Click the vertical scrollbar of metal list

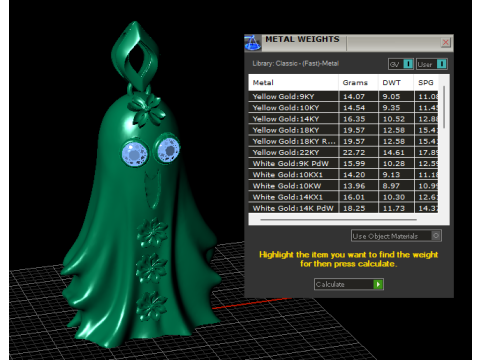pos(444,107)
